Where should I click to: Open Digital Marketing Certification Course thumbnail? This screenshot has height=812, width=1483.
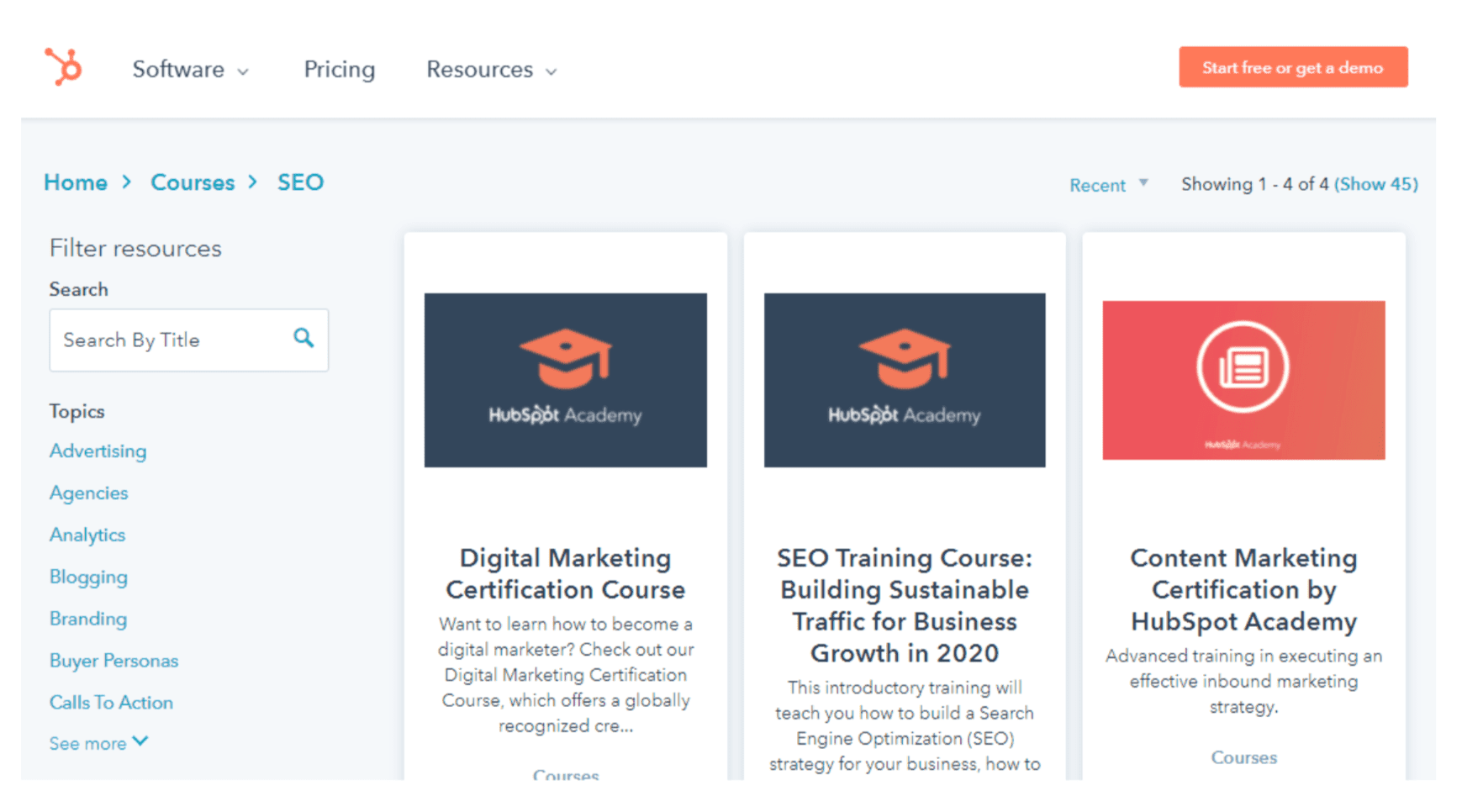(x=566, y=380)
